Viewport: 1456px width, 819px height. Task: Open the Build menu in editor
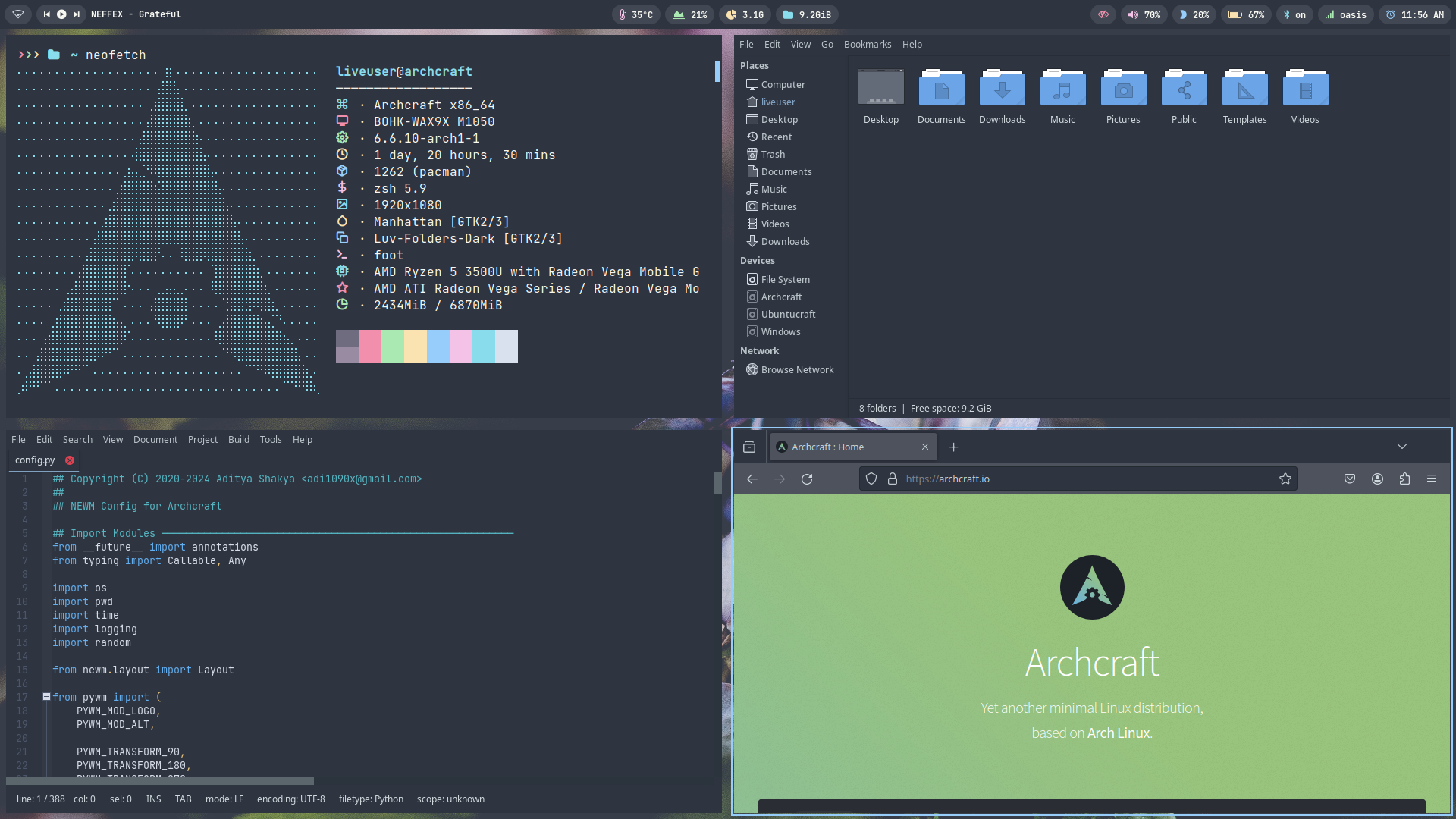pos(238,440)
